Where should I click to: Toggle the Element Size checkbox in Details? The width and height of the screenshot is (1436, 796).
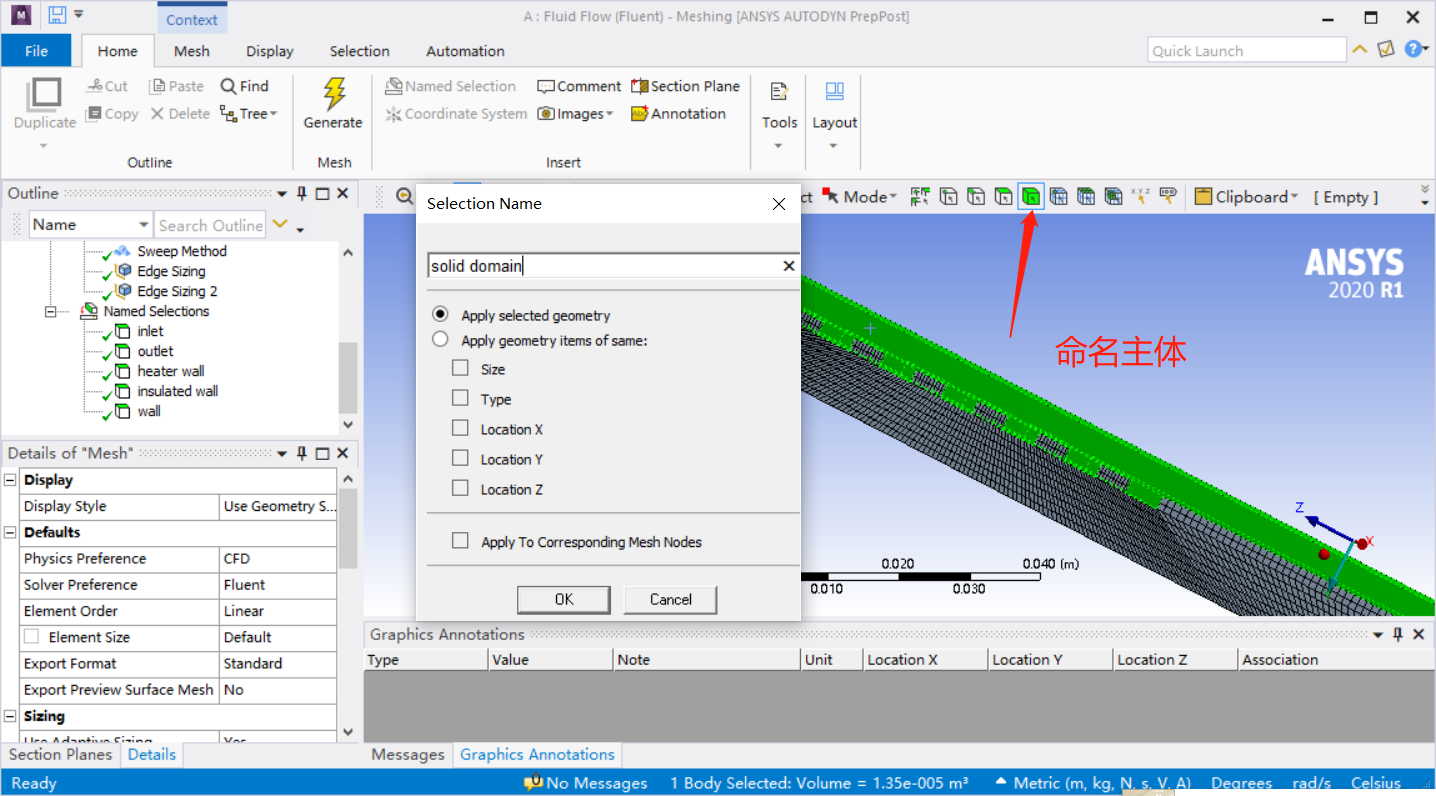[32, 637]
